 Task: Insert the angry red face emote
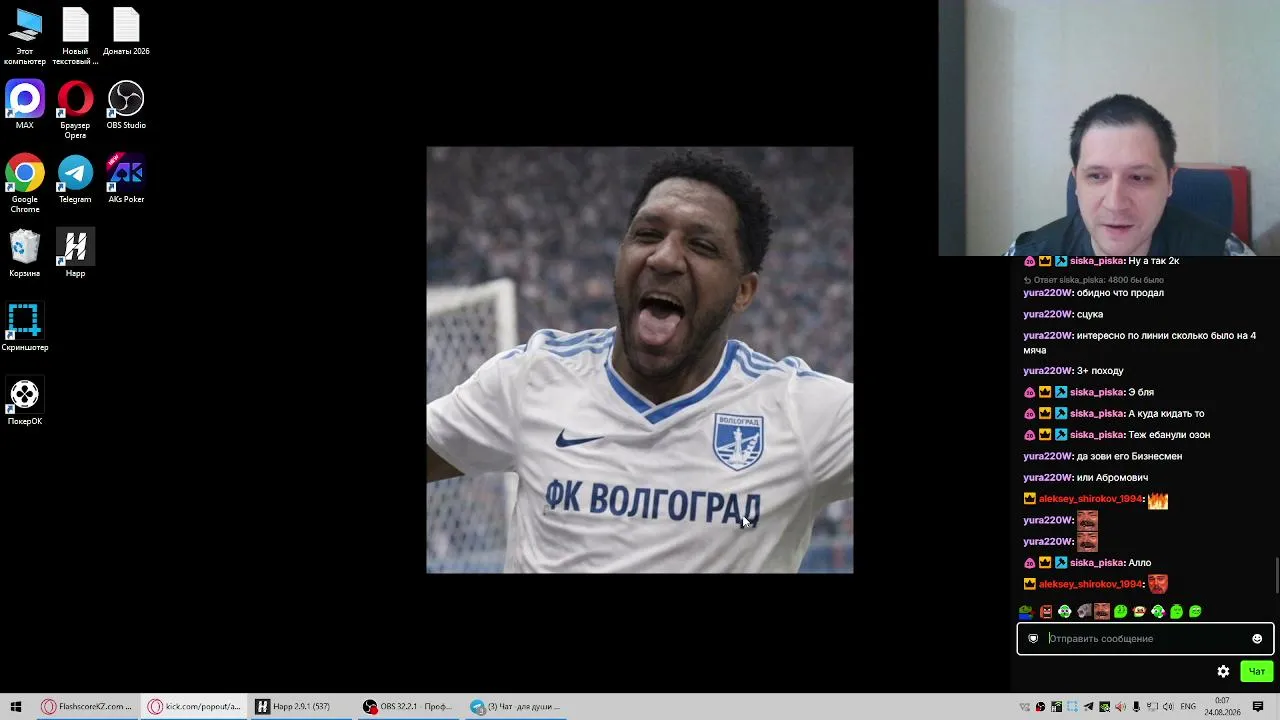click(x=1046, y=611)
